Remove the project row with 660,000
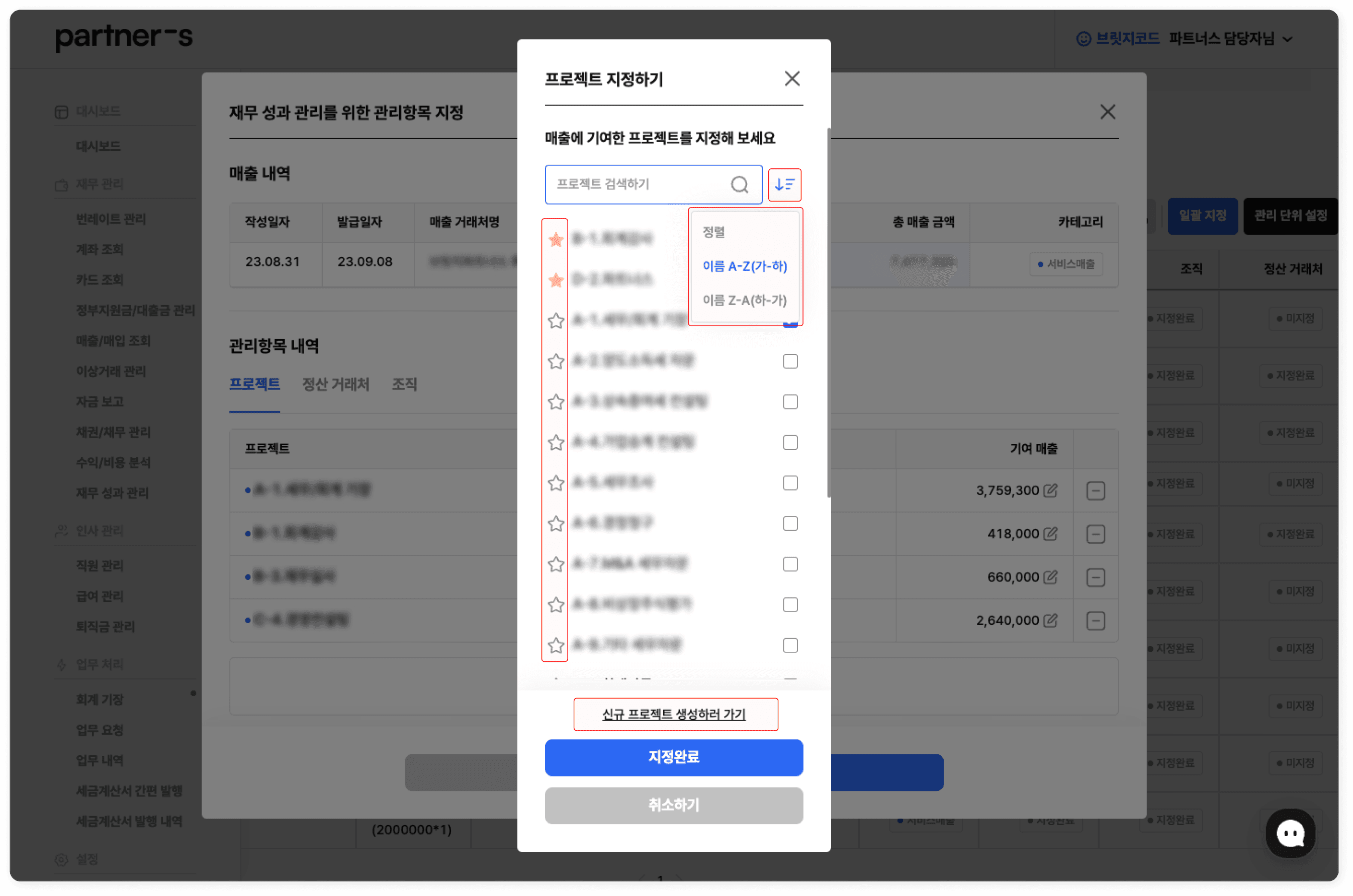The height and width of the screenshot is (896, 1353). (1095, 578)
